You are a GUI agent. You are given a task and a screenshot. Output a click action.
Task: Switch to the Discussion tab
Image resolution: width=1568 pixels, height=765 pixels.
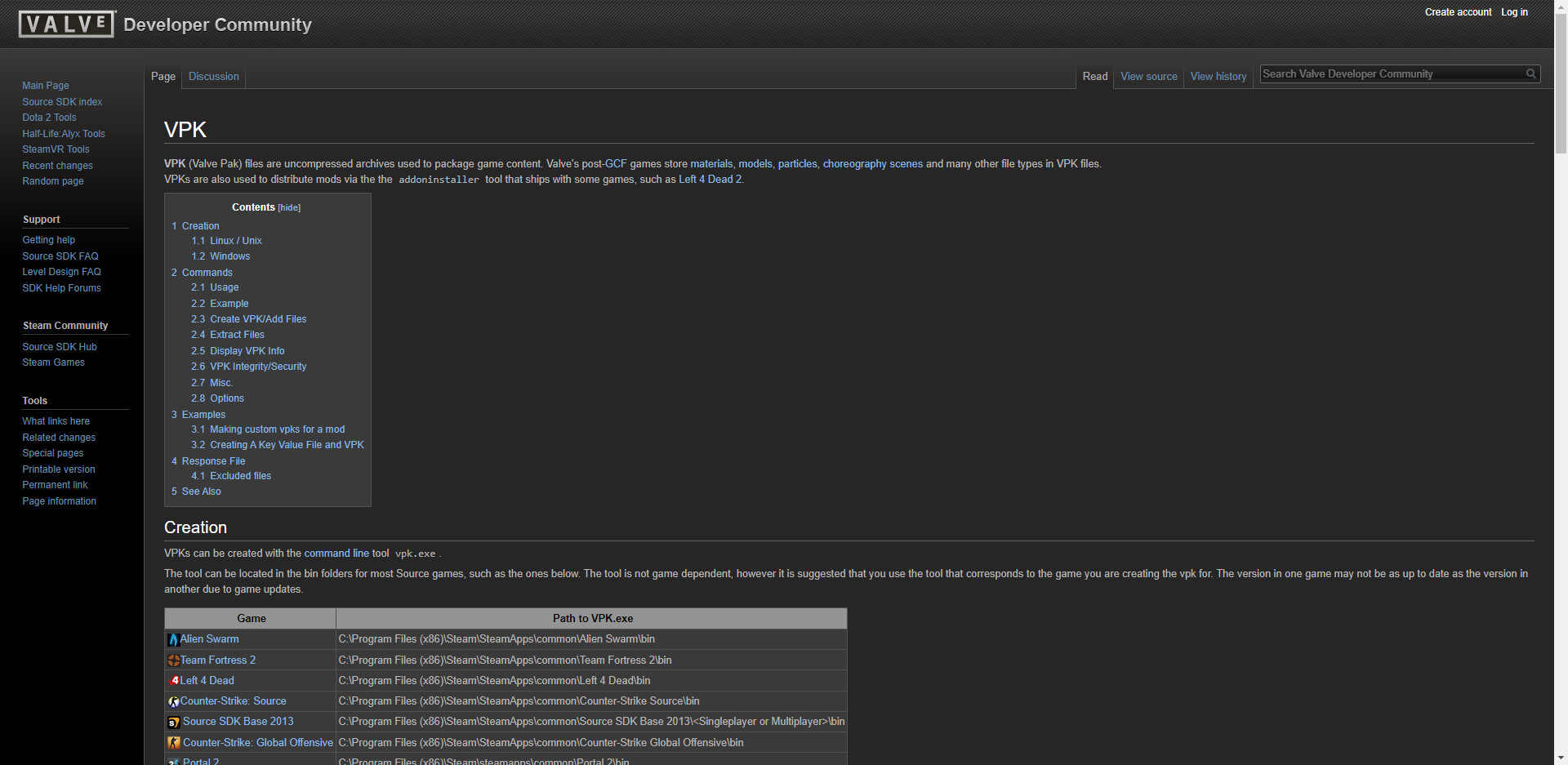coord(214,77)
